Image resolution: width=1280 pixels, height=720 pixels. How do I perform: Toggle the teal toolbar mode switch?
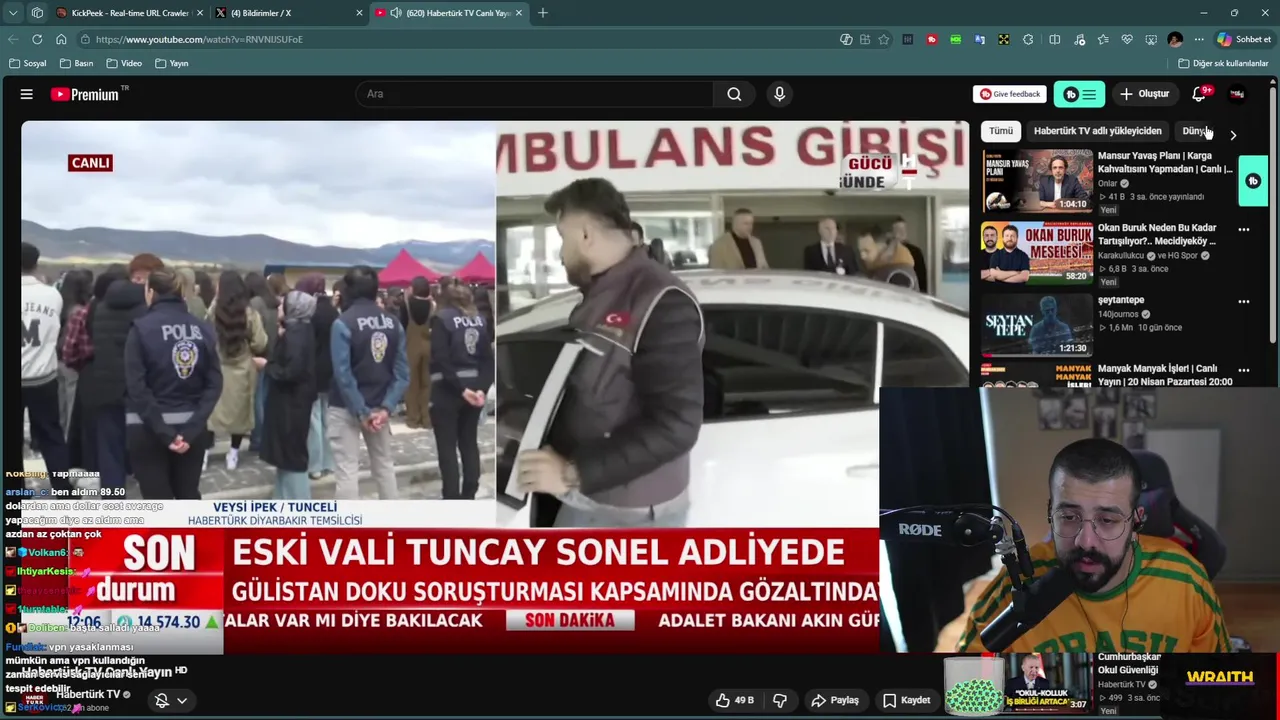(x=1079, y=94)
